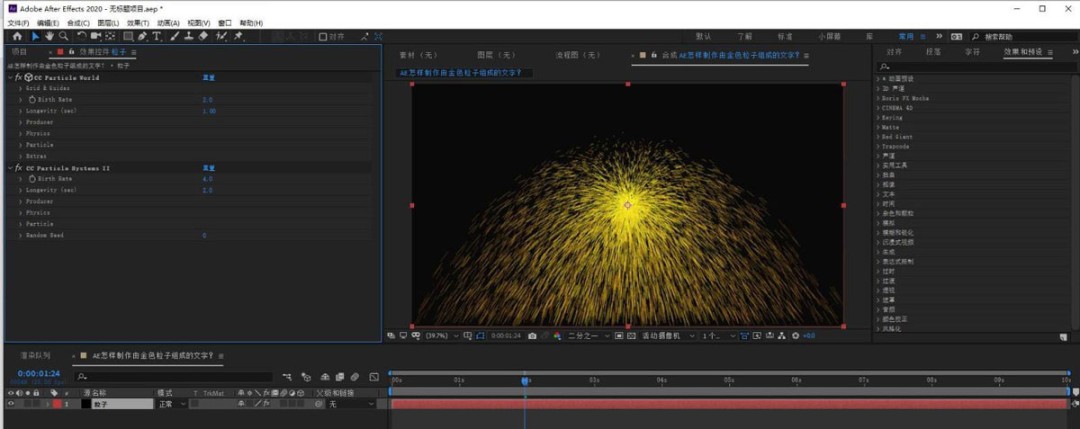Open the 效果(T) menu
This screenshot has height=429, width=1080.
139,22
